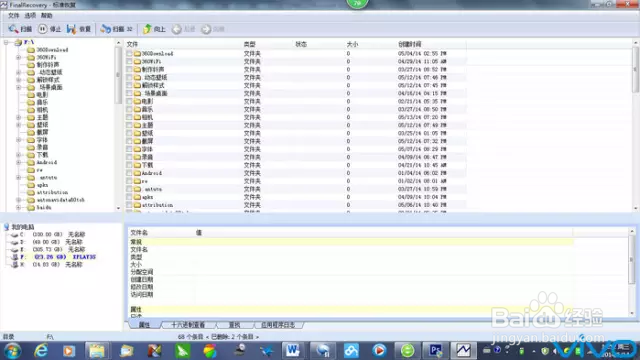This screenshot has height=360, width=640.
Task: Select the E: drive icon
Action: [15, 249]
